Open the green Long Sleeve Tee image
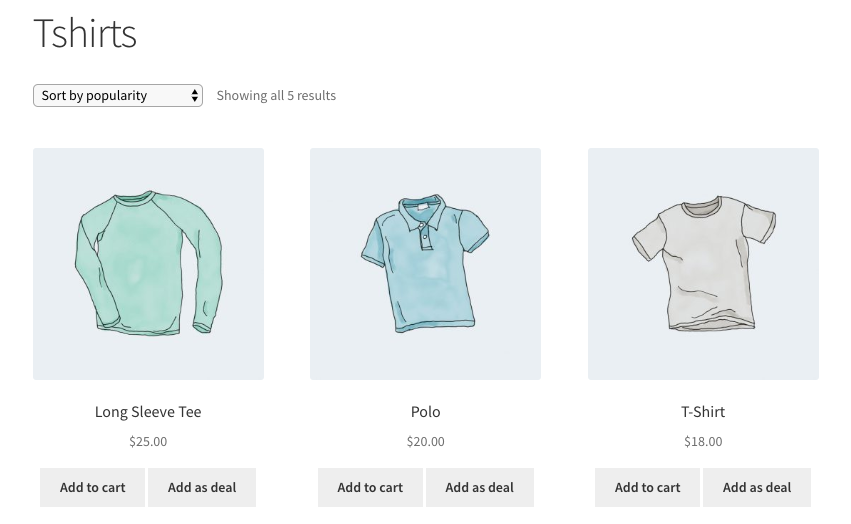851x524 pixels. pyautogui.click(x=148, y=264)
